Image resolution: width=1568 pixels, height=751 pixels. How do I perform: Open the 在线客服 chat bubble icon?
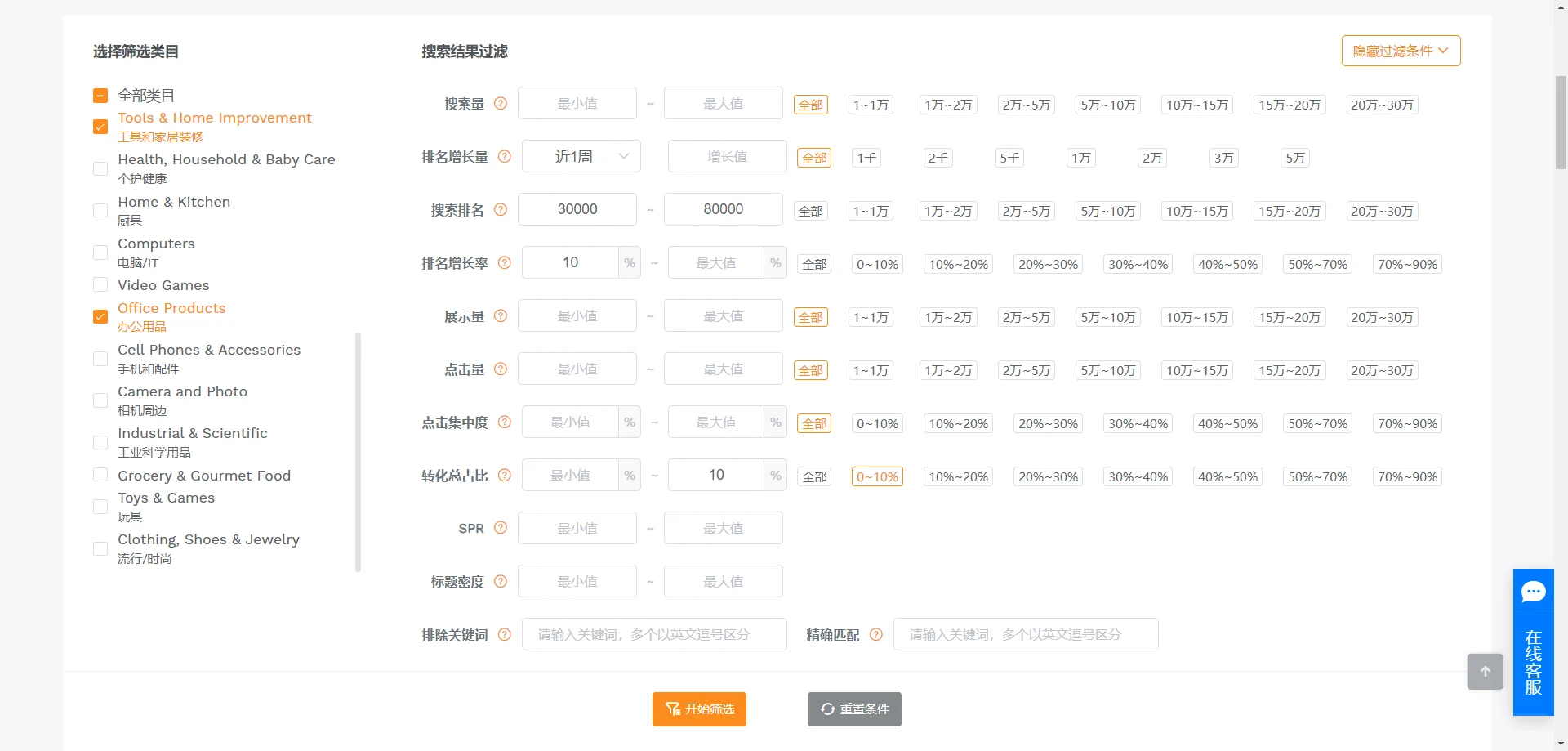pos(1534,592)
